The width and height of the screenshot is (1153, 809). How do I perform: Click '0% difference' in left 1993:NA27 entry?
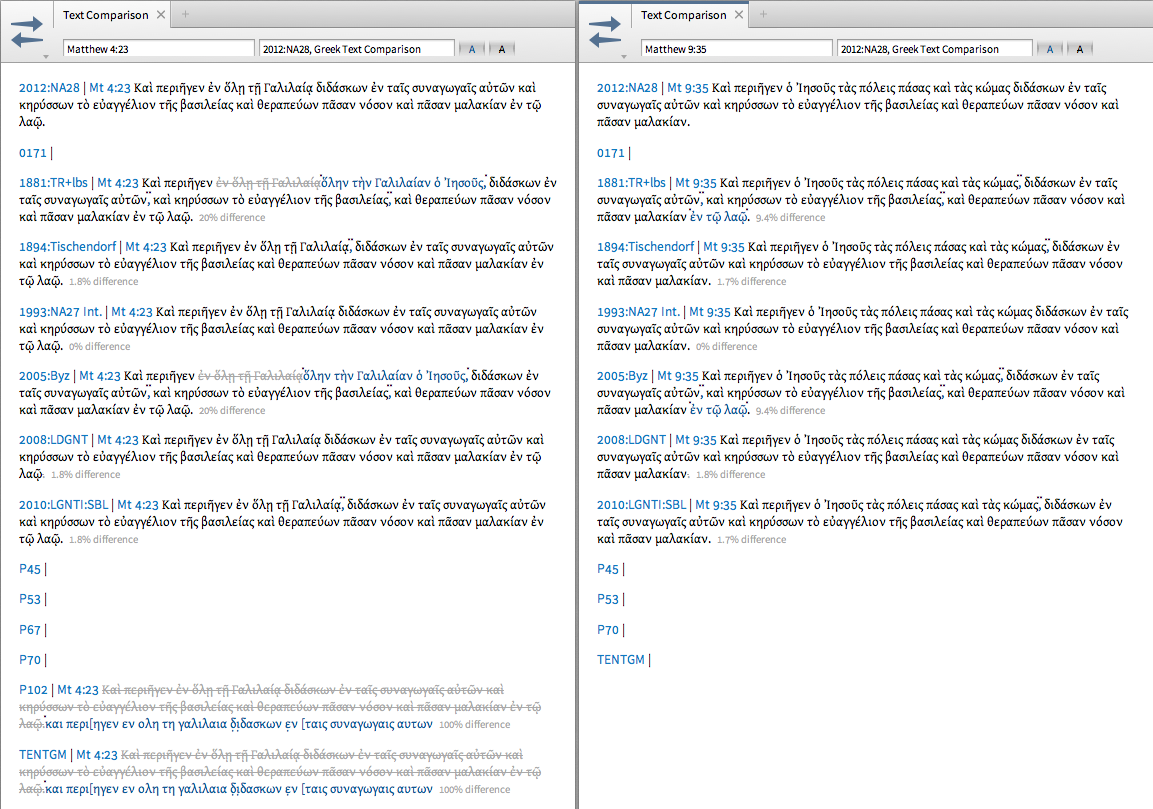99,346
